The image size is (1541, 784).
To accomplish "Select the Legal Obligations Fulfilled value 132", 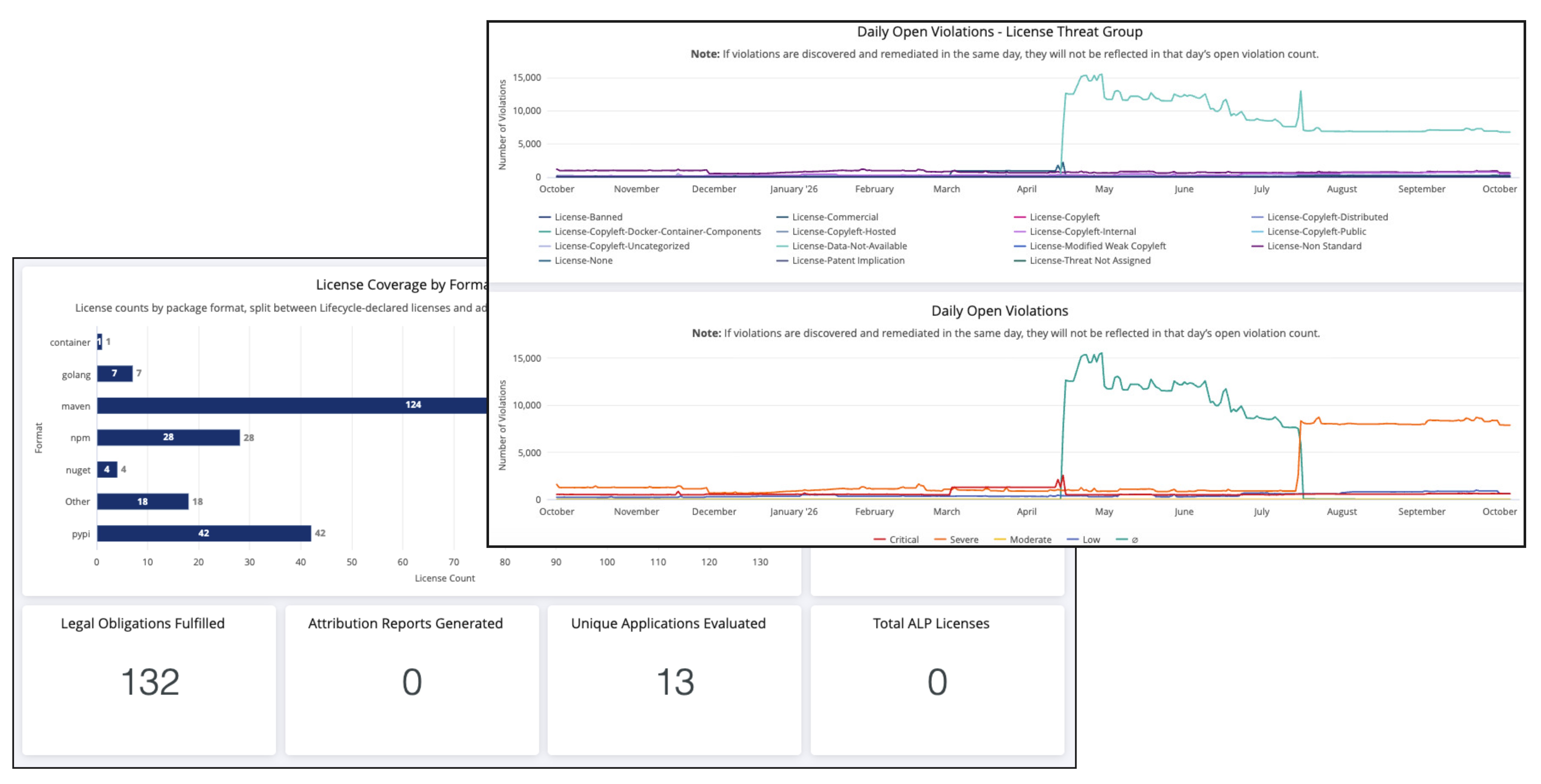I will [x=150, y=682].
